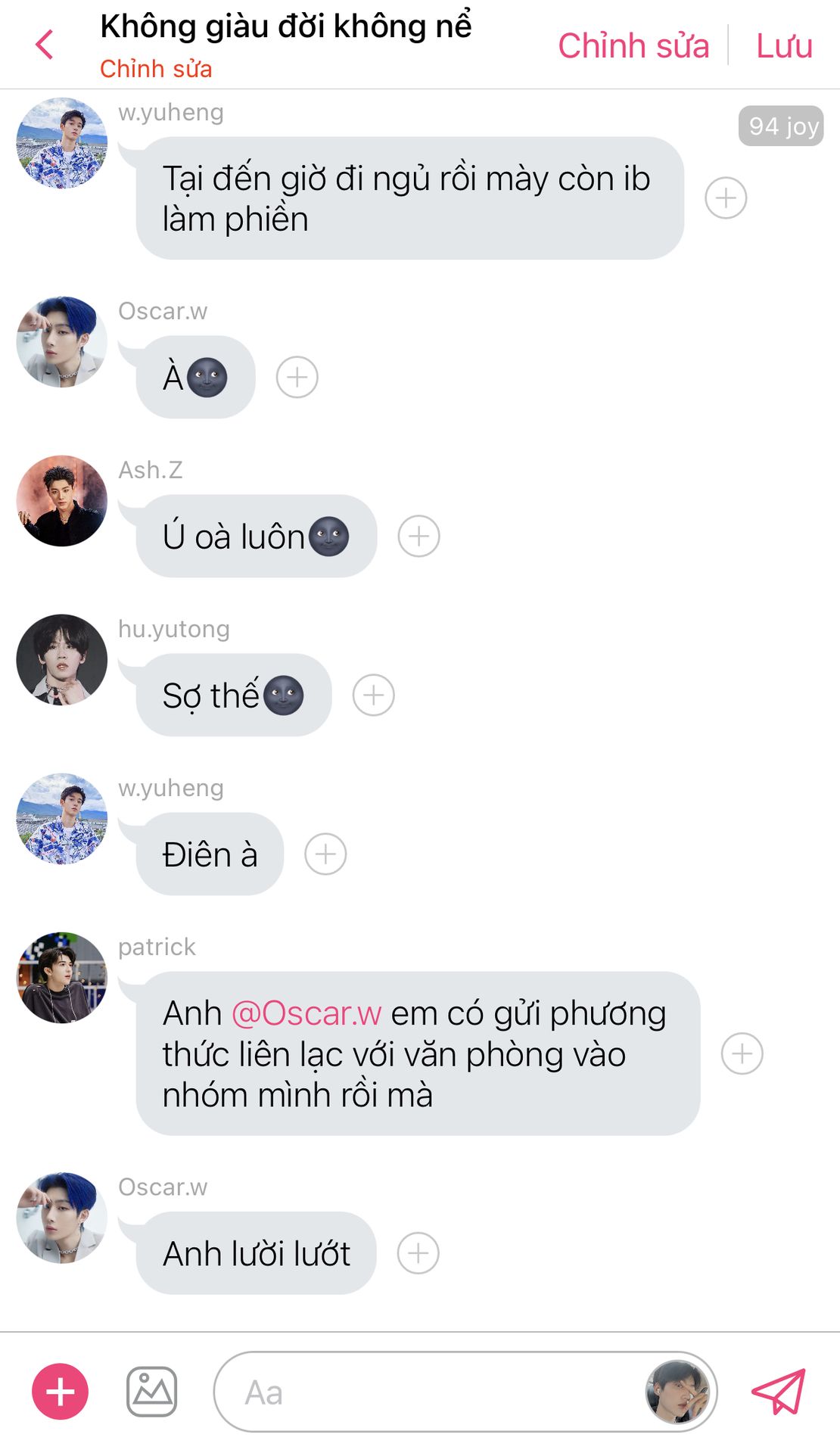
Task: Open Ash.Z's profile avatar
Action: (x=62, y=501)
